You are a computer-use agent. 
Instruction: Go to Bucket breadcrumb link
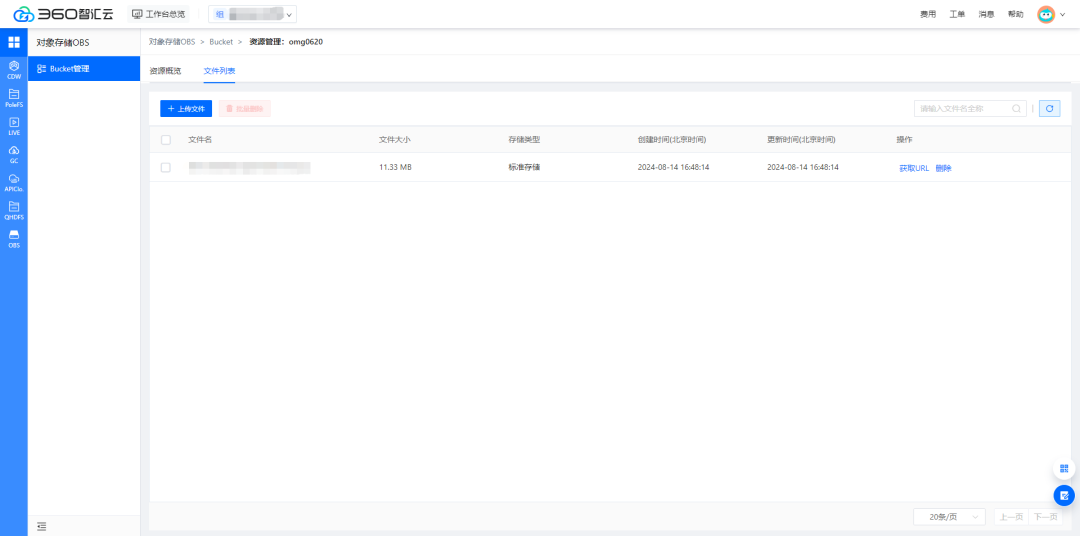click(221, 42)
